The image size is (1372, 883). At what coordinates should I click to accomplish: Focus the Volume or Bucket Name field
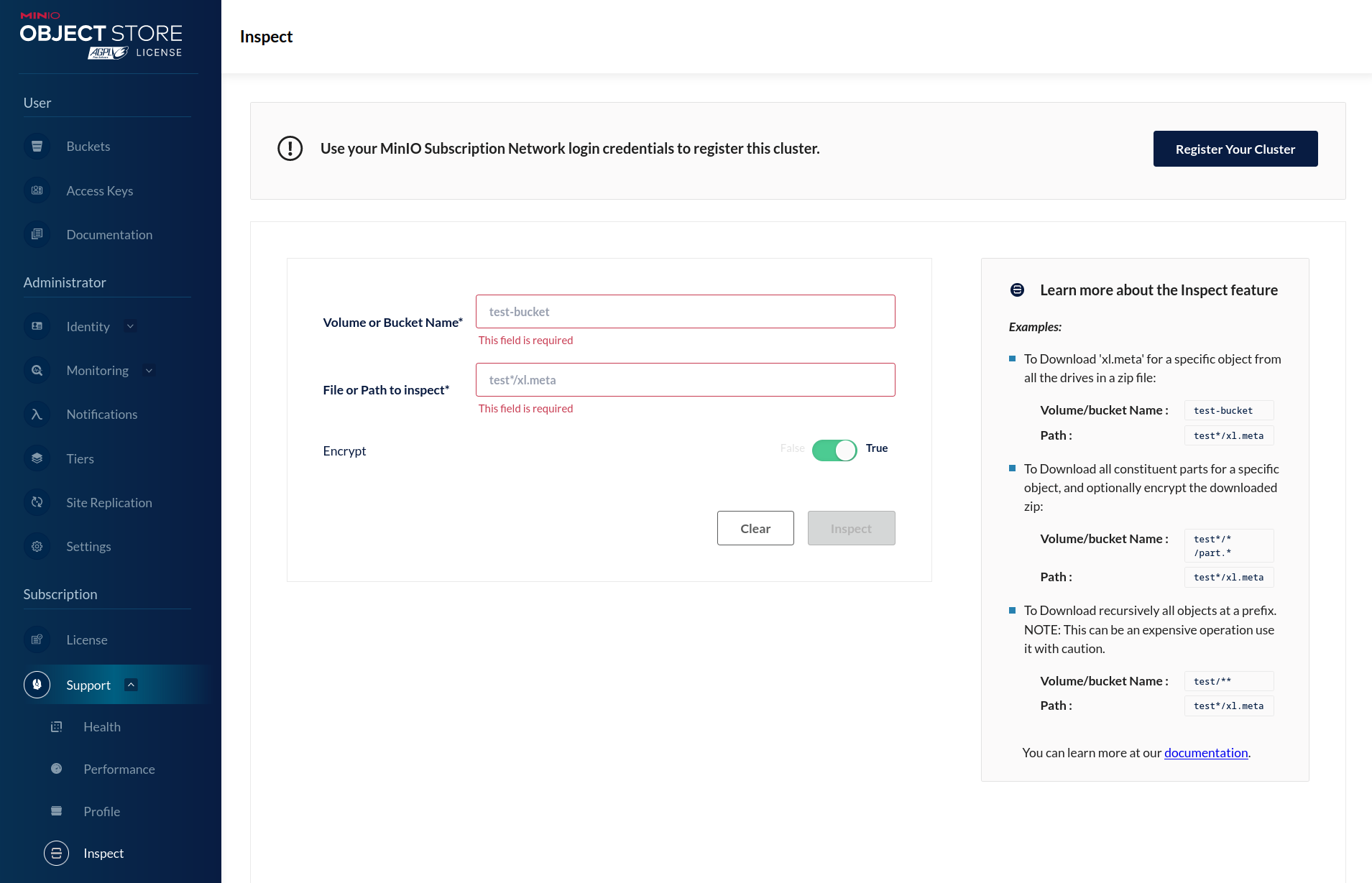(x=685, y=311)
